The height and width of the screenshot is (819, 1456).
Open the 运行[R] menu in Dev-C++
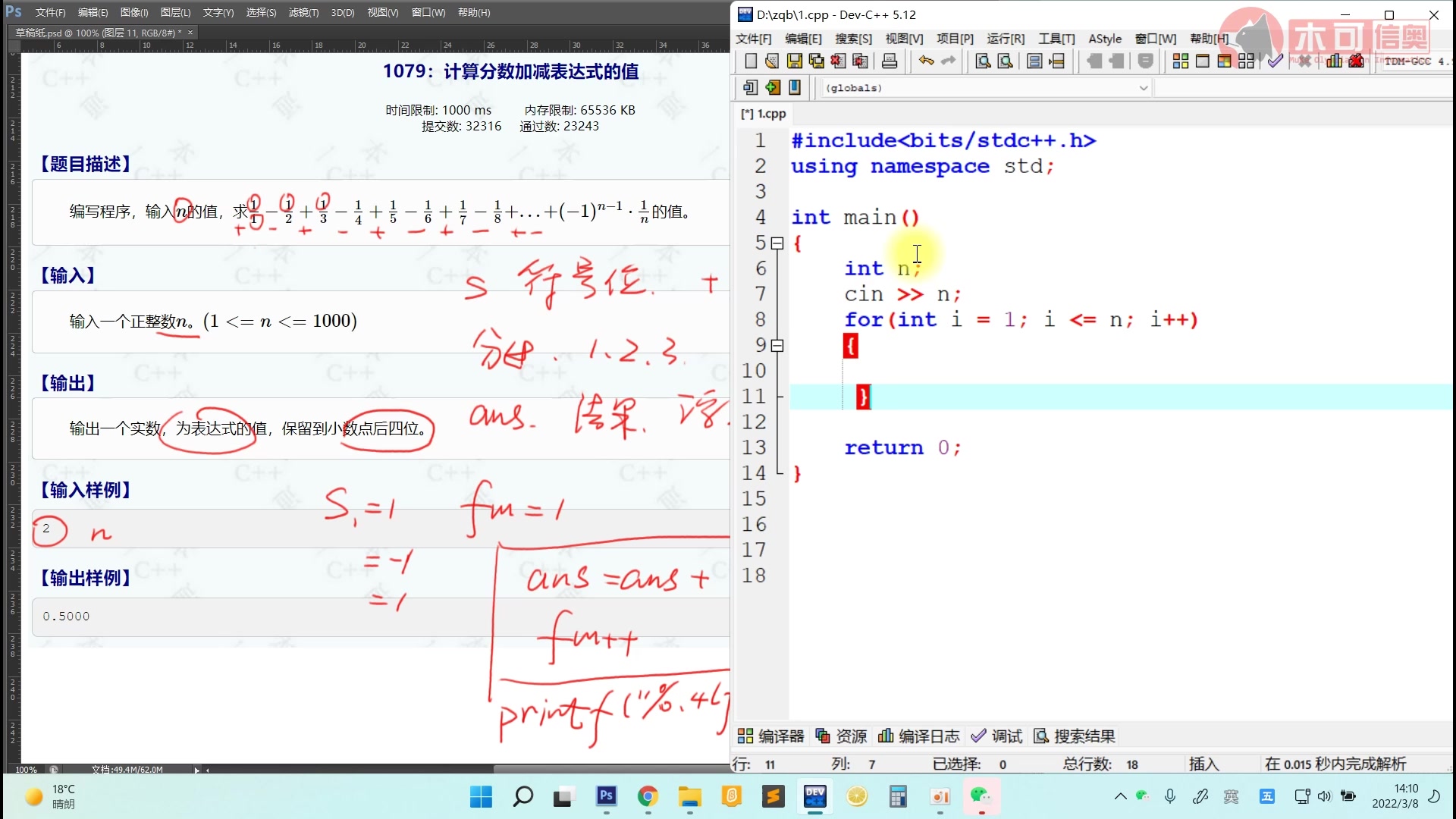click(1005, 39)
